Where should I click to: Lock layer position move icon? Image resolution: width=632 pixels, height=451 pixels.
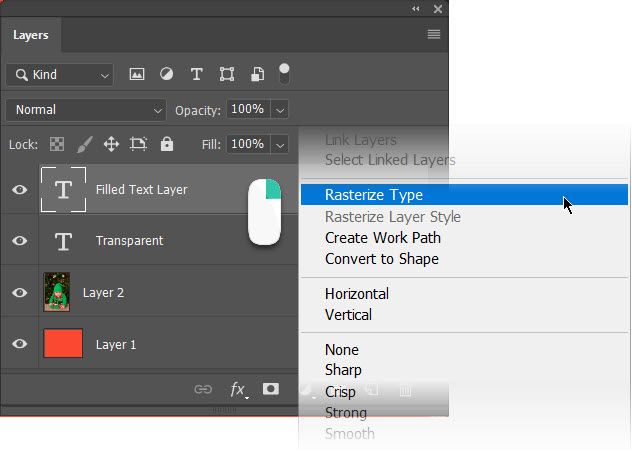point(111,144)
